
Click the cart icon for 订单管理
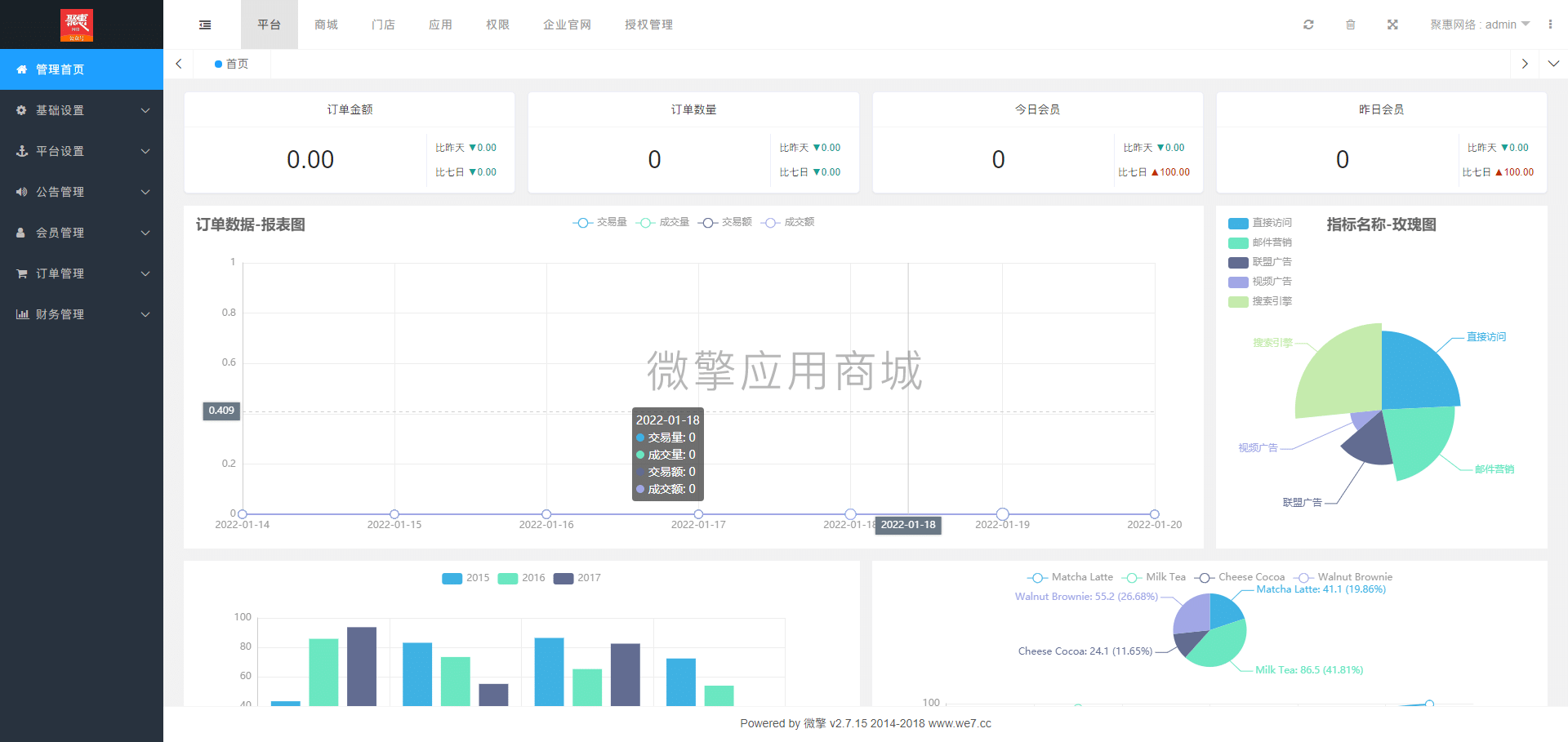click(22, 273)
